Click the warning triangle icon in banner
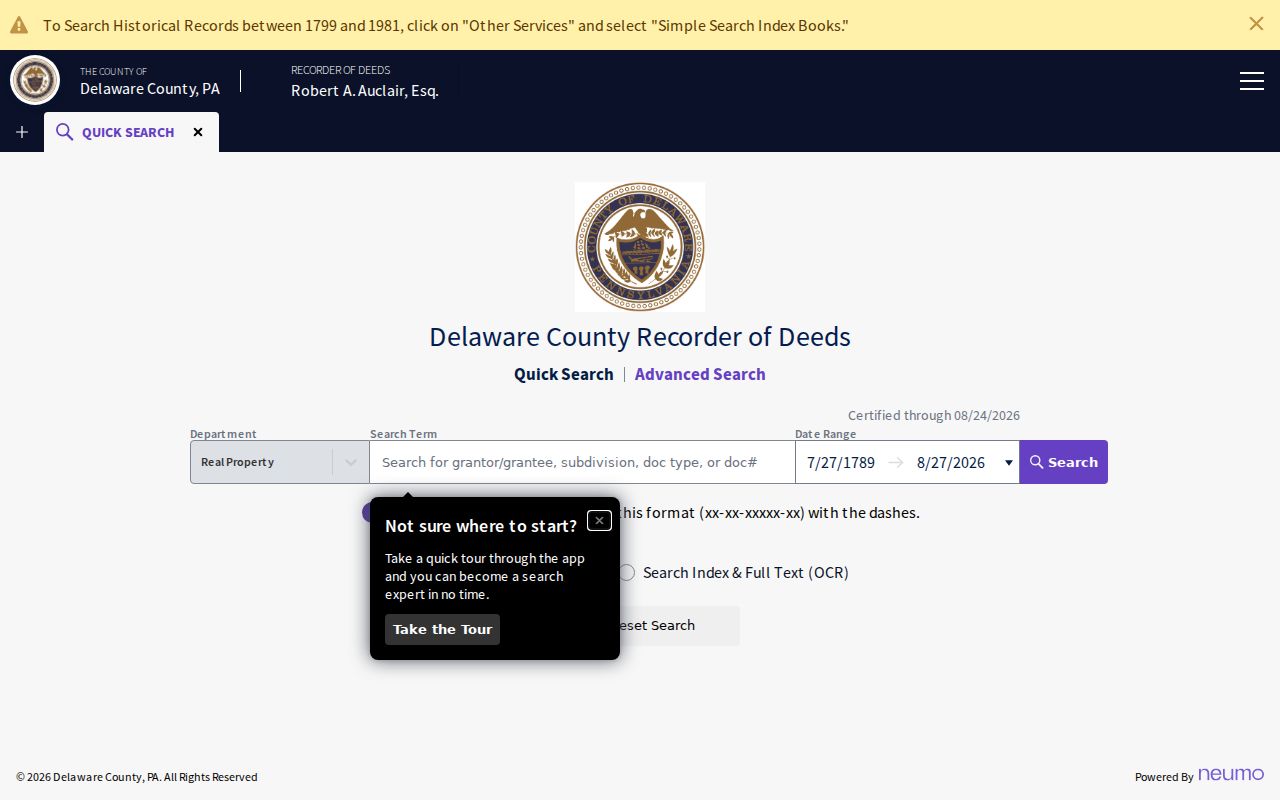The width and height of the screenshot is (1280, 800). pyautogui.click(x=19, y=25)
